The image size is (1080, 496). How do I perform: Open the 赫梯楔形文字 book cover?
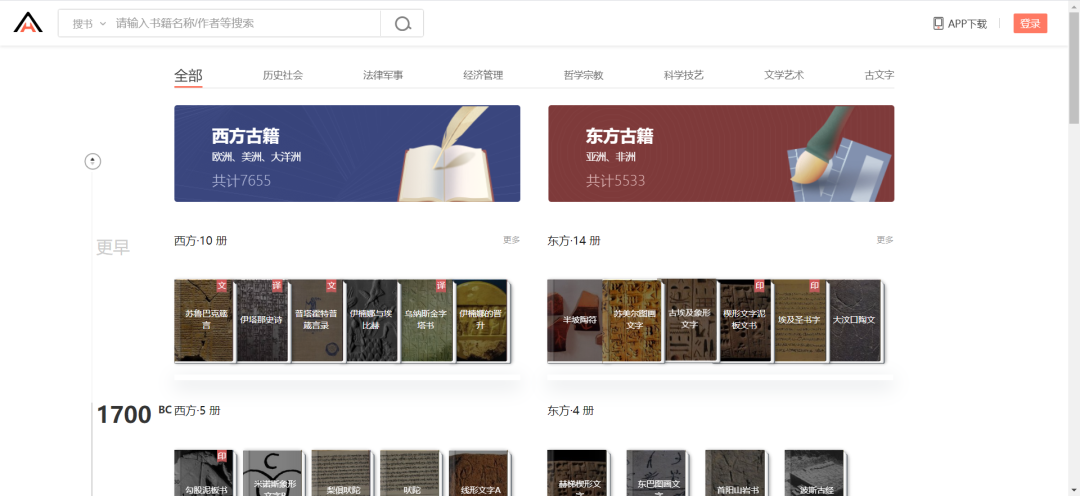[577, 473]
